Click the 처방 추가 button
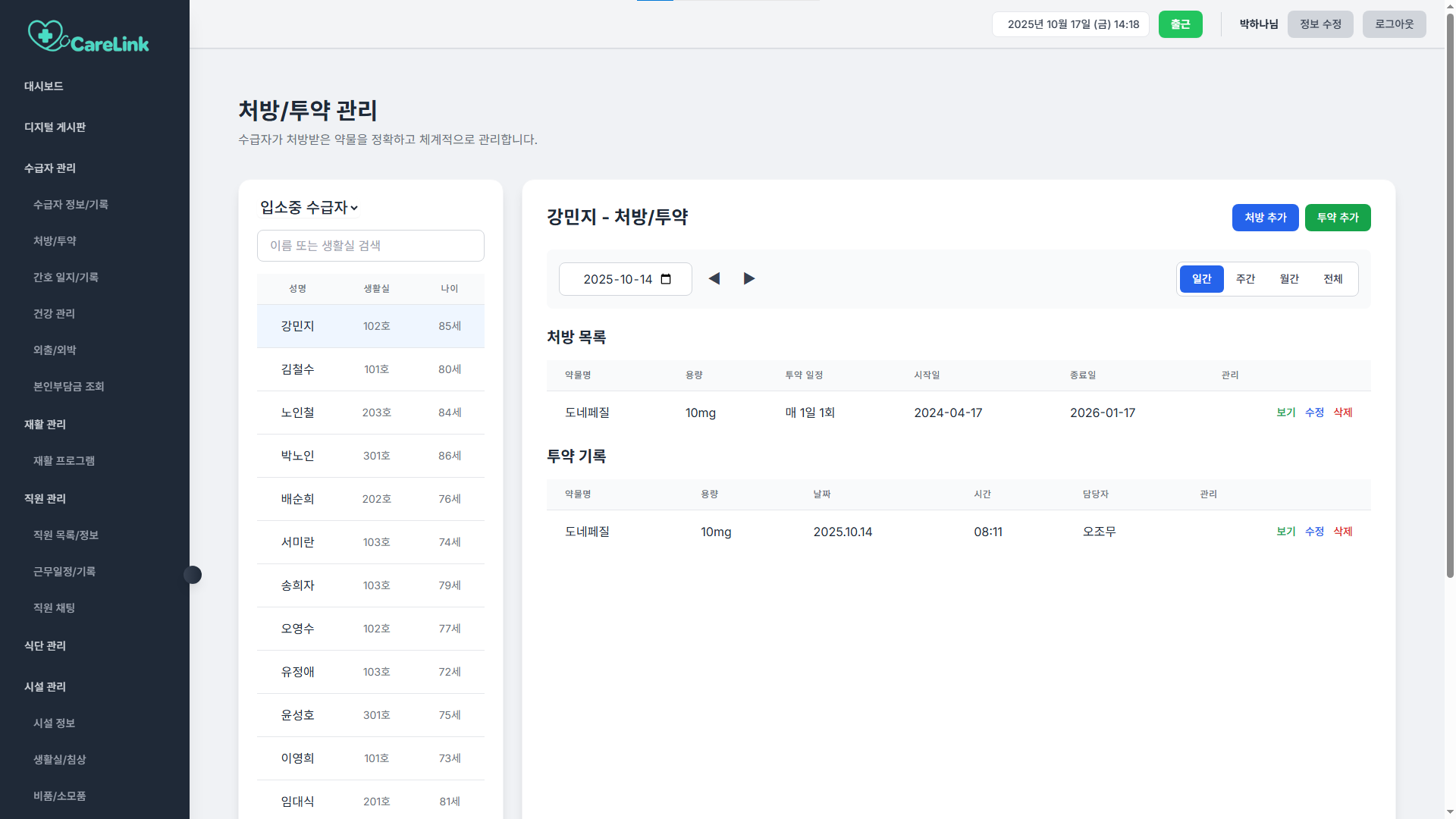Screen dimensions: 1456x819 click(x=1266, y=218)
